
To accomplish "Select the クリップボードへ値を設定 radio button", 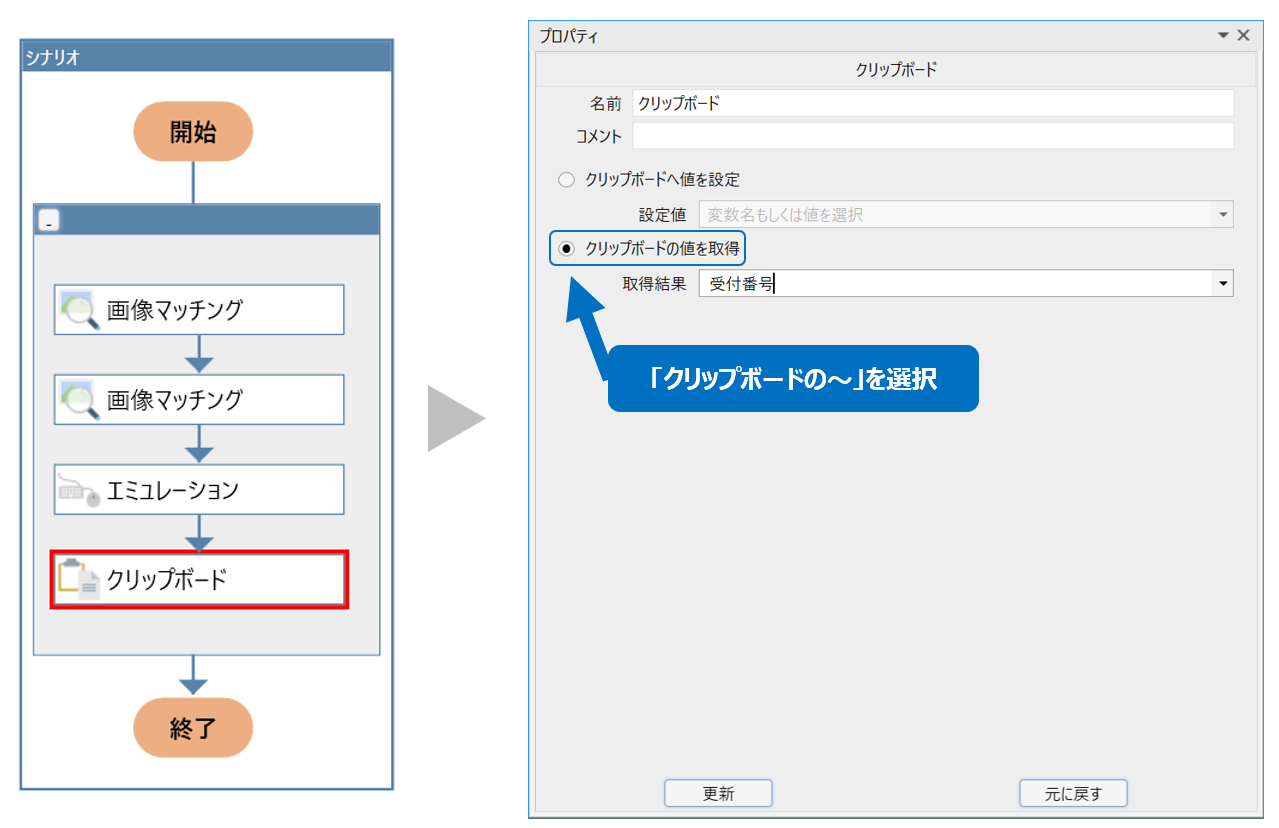I will [567, 180].
